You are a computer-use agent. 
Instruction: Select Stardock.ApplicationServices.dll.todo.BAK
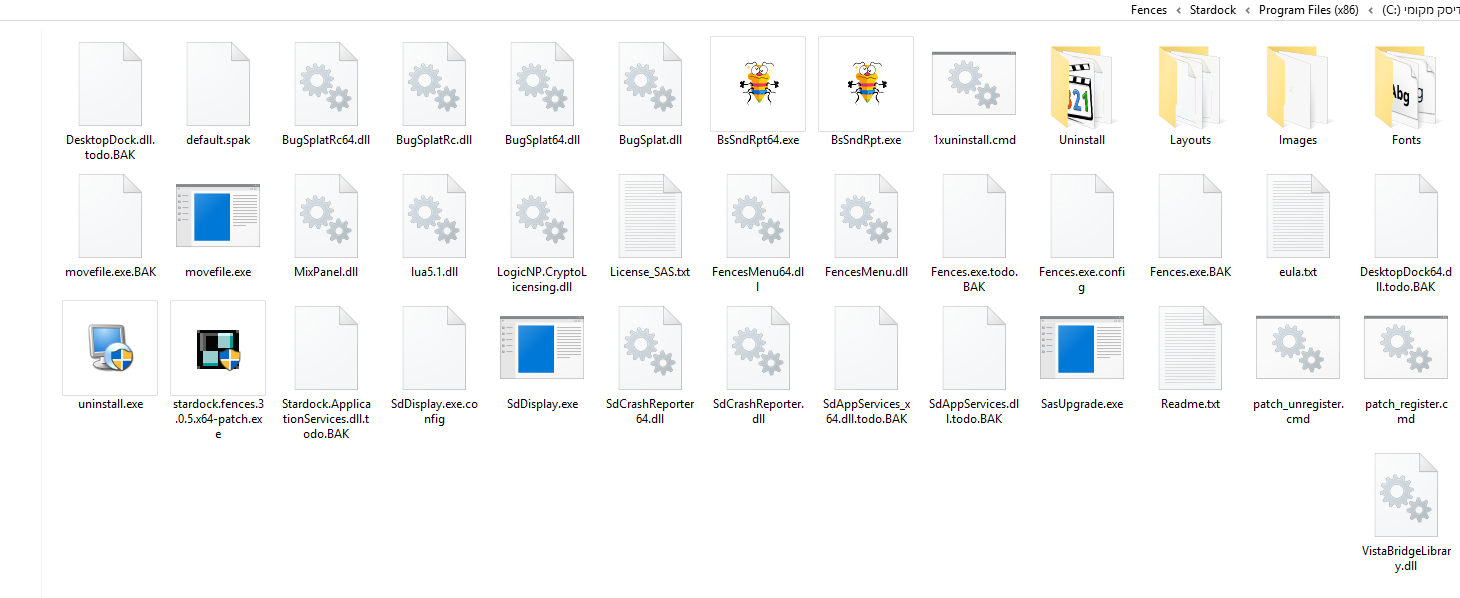point(326,371)
